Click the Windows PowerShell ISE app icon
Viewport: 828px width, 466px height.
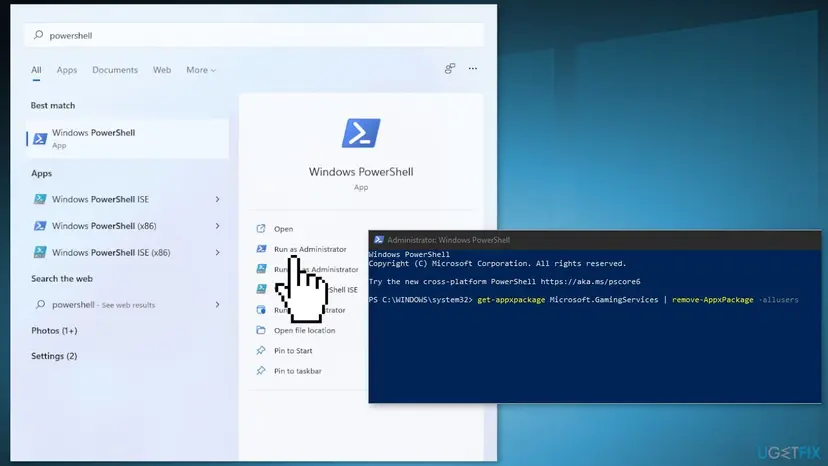click(40, 199)
